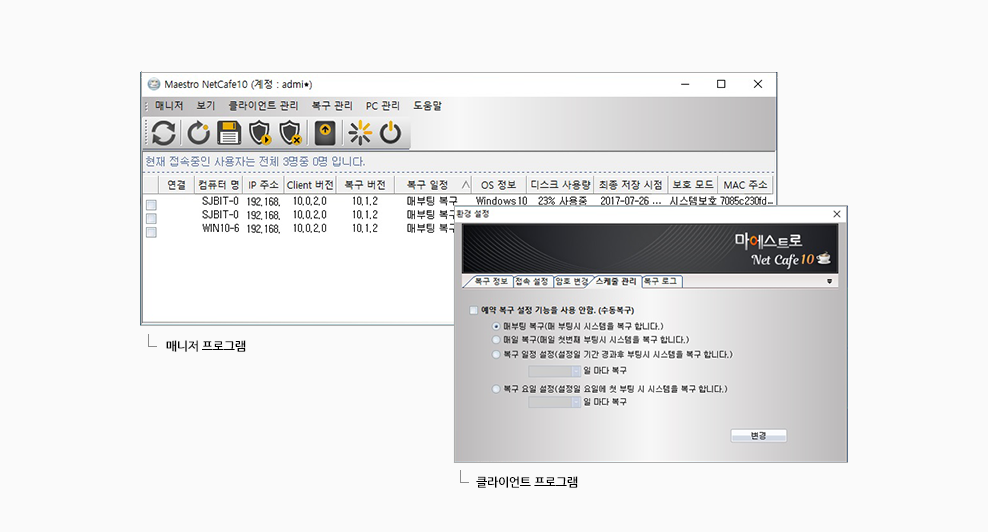Image resolution: width=988 pixels, height=532 pixels.
Task: Click the 변경 button
Action: (759, 436)
